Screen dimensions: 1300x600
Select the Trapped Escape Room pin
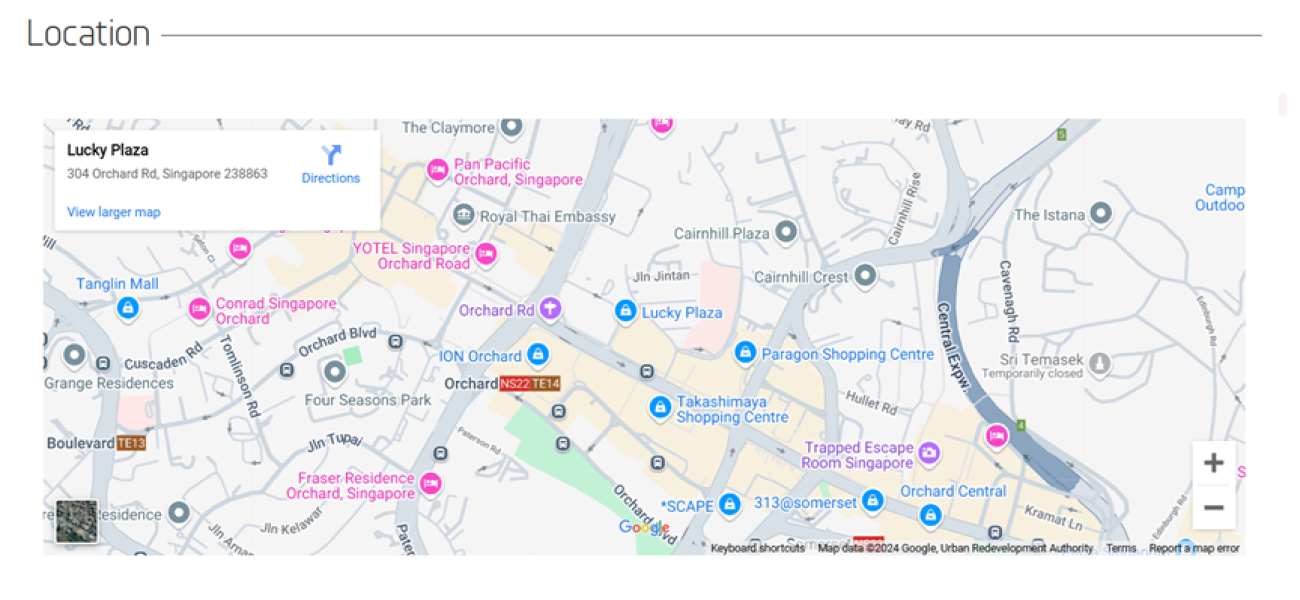coord(929,454)
